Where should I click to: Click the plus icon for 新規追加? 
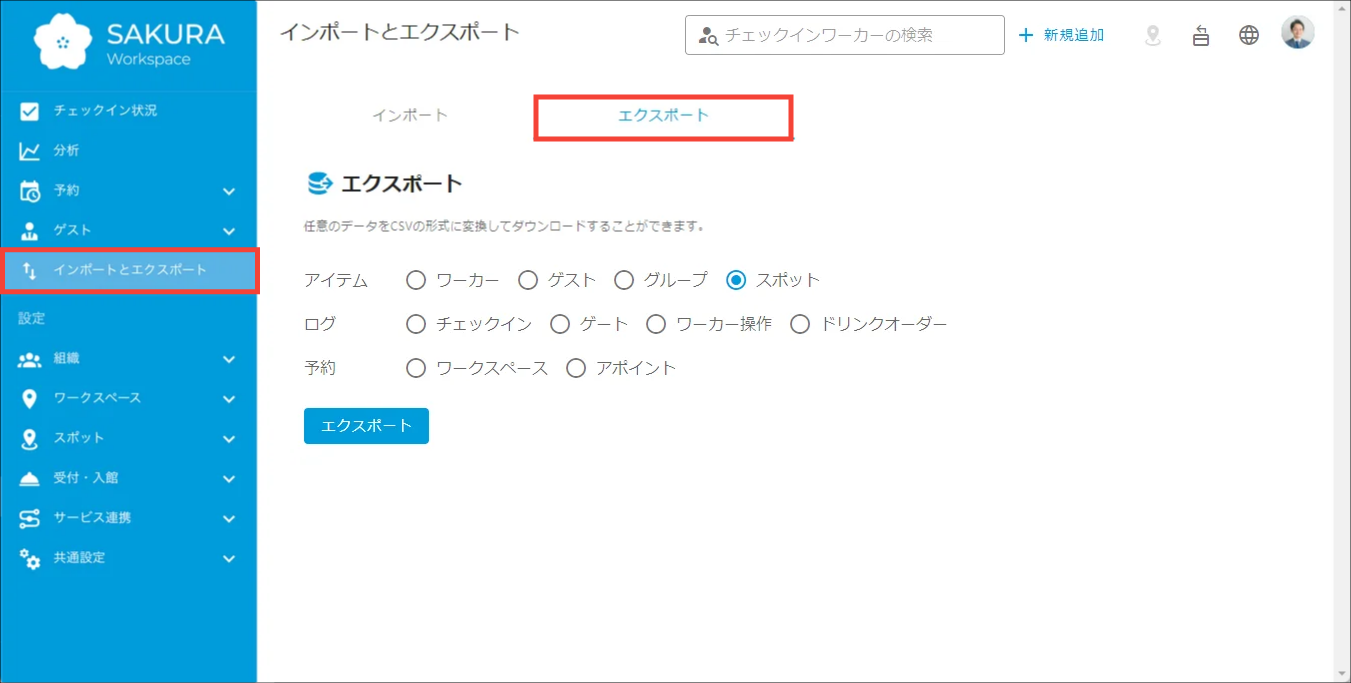point(1025,35)
